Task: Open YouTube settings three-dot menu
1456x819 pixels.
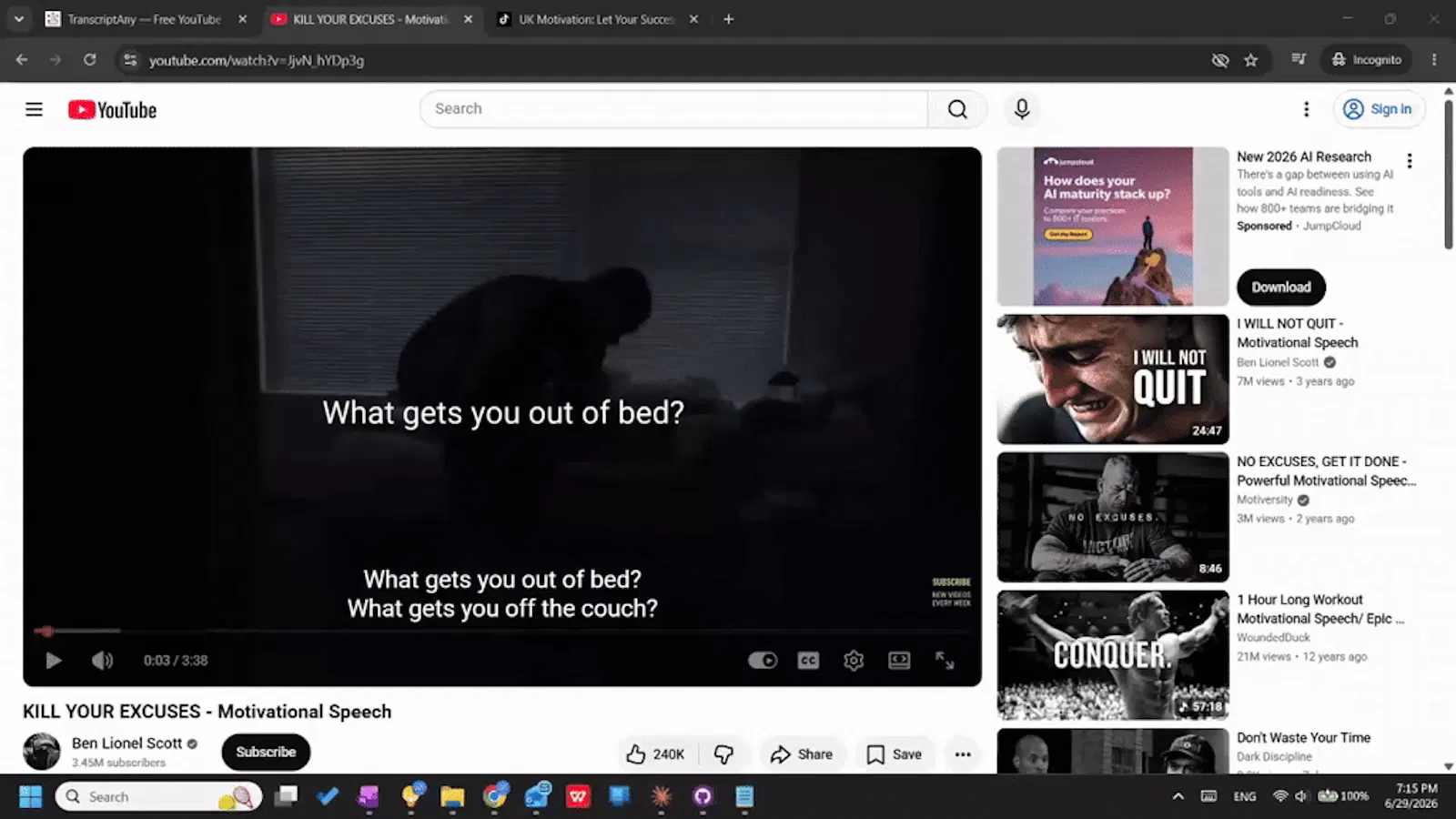Action: click(x=1306, y=109)
